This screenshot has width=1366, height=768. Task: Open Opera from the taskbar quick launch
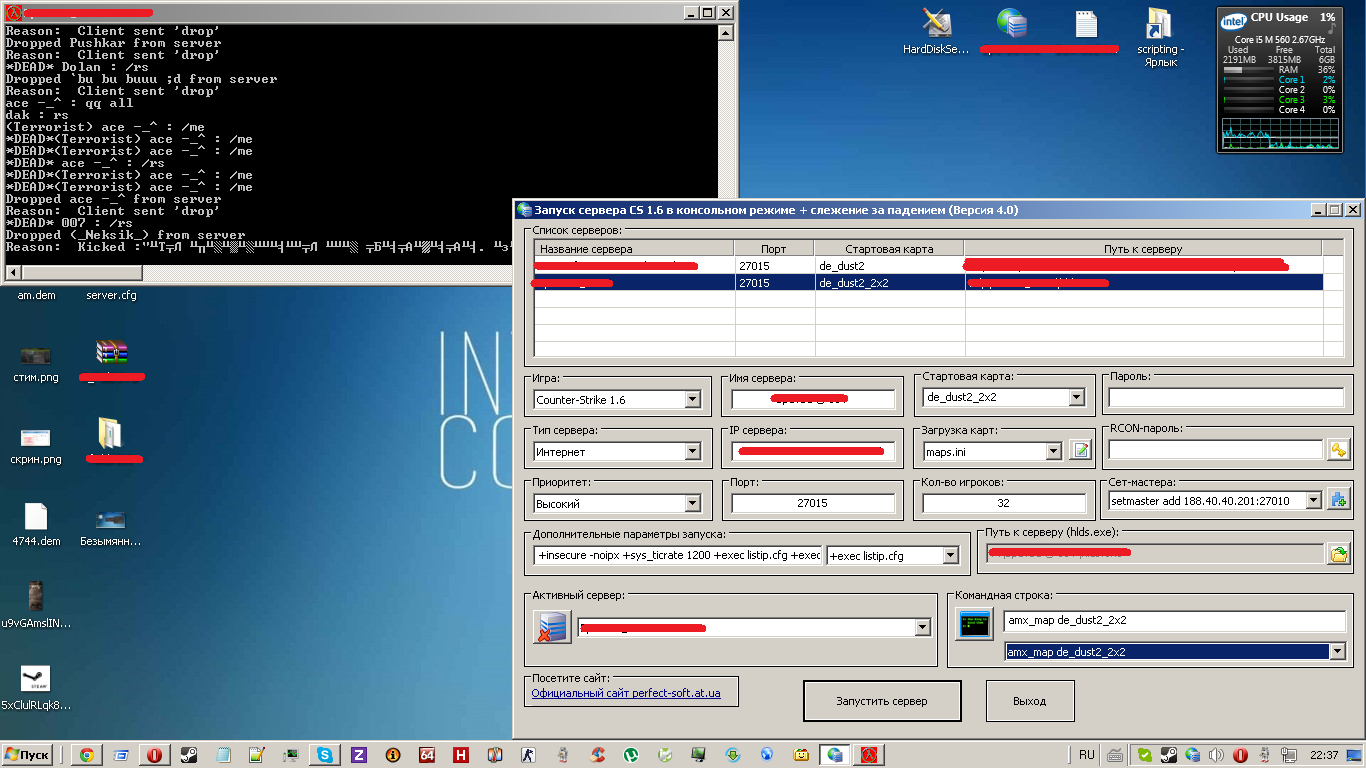[x=154, y=755]
